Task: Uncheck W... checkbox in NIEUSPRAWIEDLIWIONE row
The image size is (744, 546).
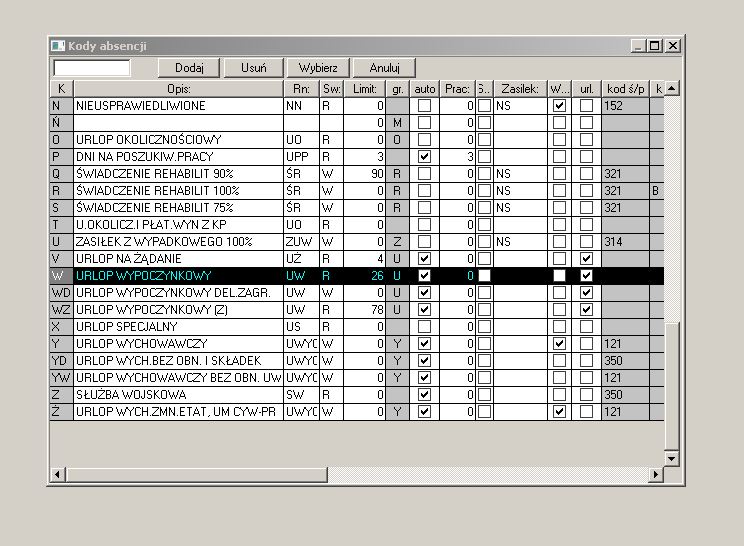Action: (x=560, y=105)
